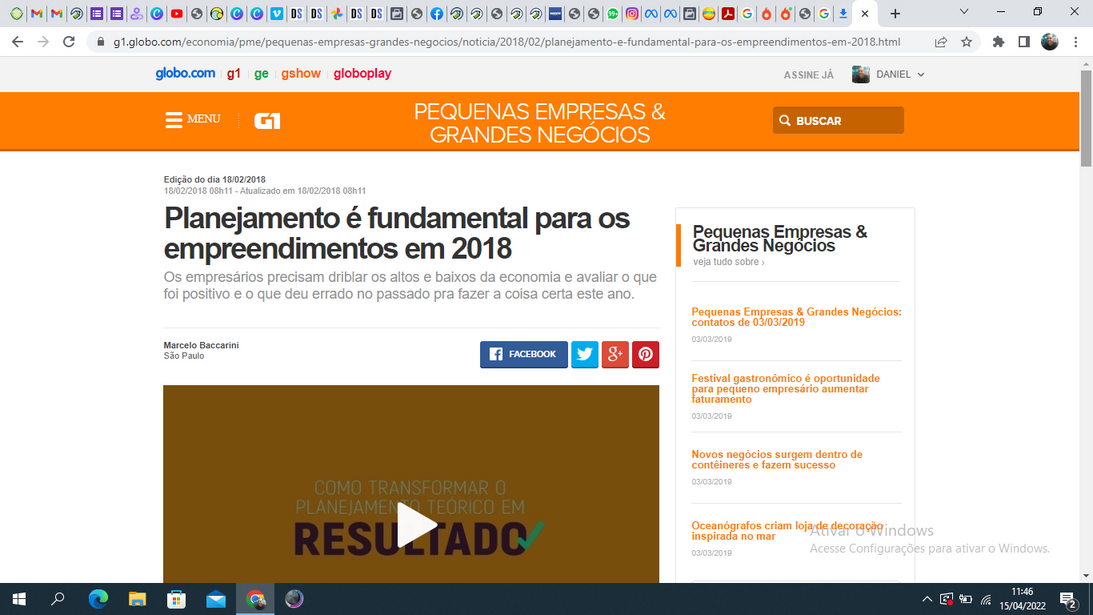
Task: Expand the tab search chevron
Action: 963,13
